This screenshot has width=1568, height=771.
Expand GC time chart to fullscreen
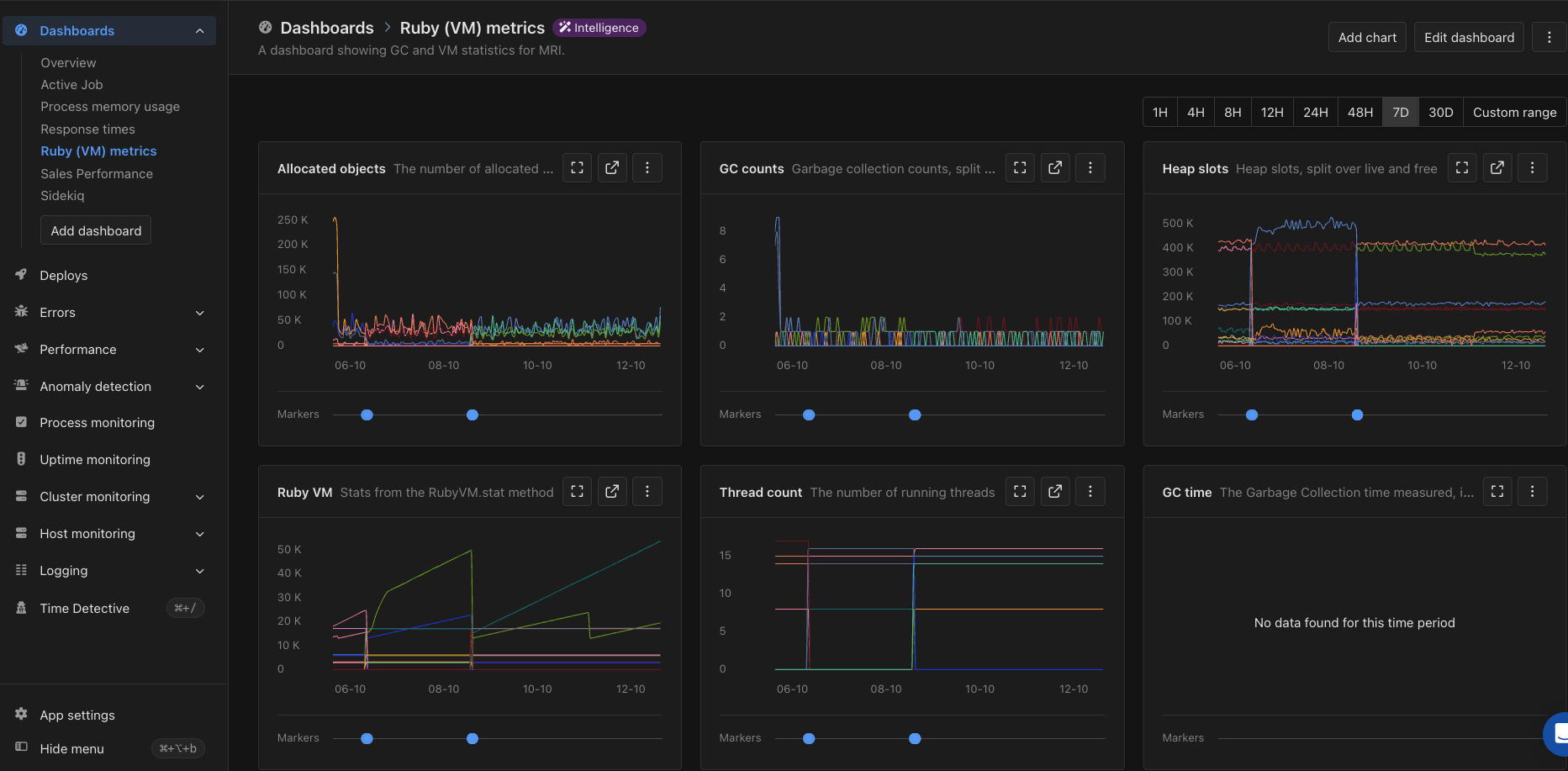[1497, 492]
